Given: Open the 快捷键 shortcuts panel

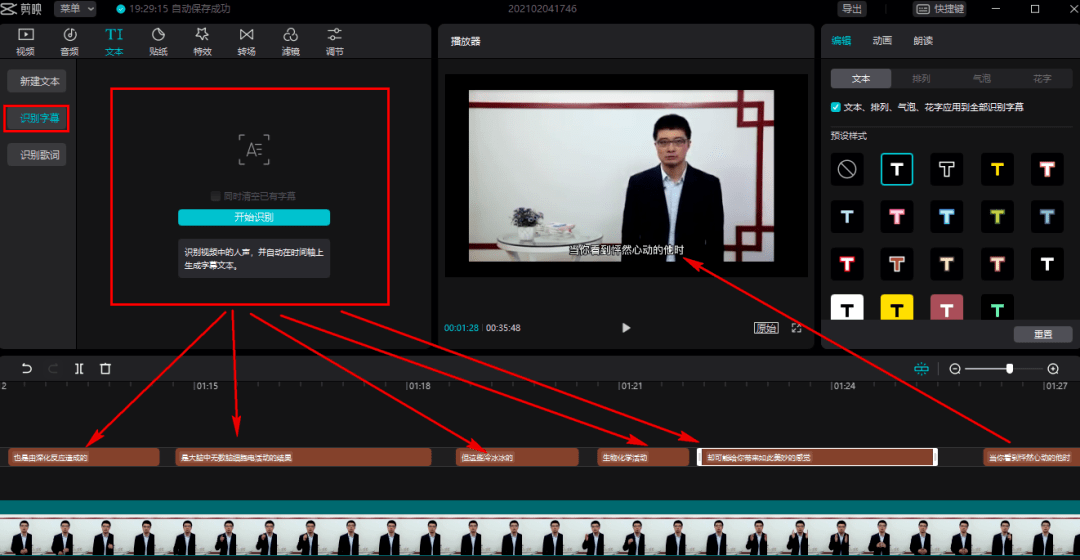Looking at the screenshot, I should (x=940, y=9).
